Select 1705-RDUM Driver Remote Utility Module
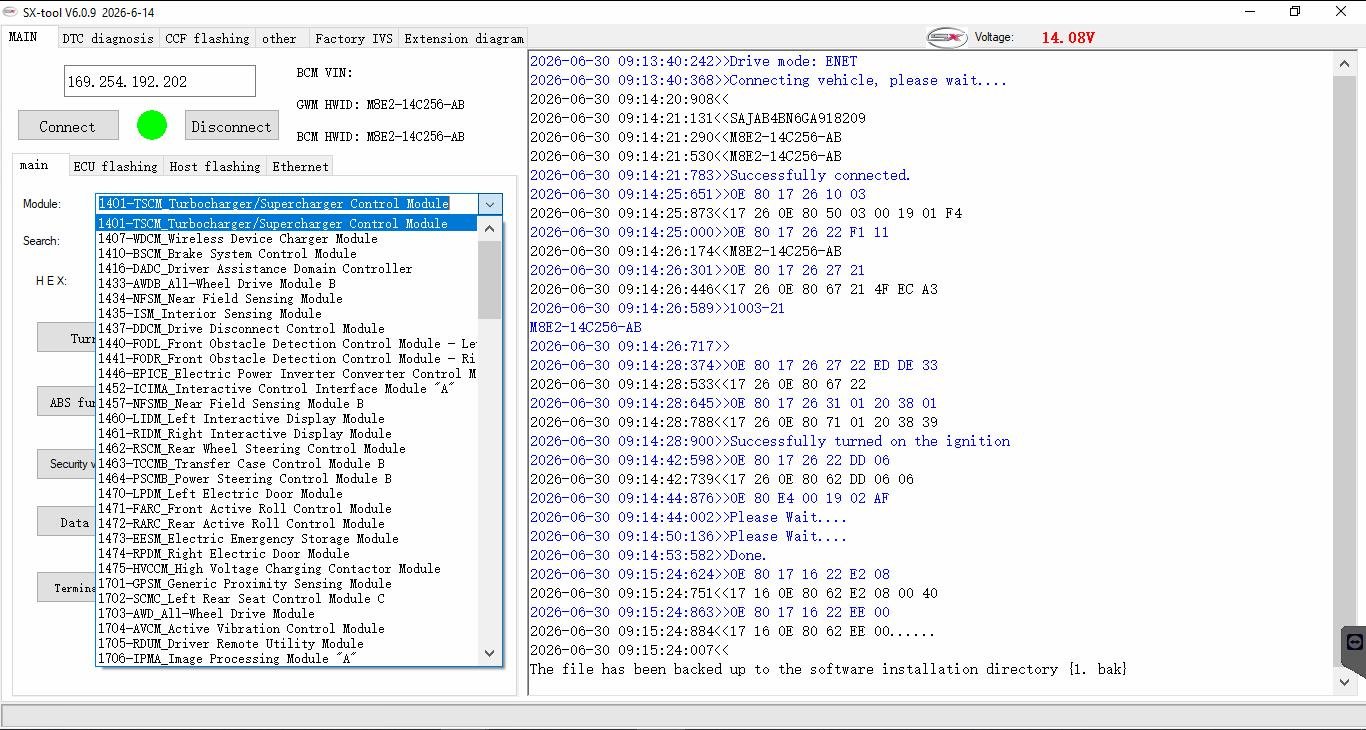 287,644
